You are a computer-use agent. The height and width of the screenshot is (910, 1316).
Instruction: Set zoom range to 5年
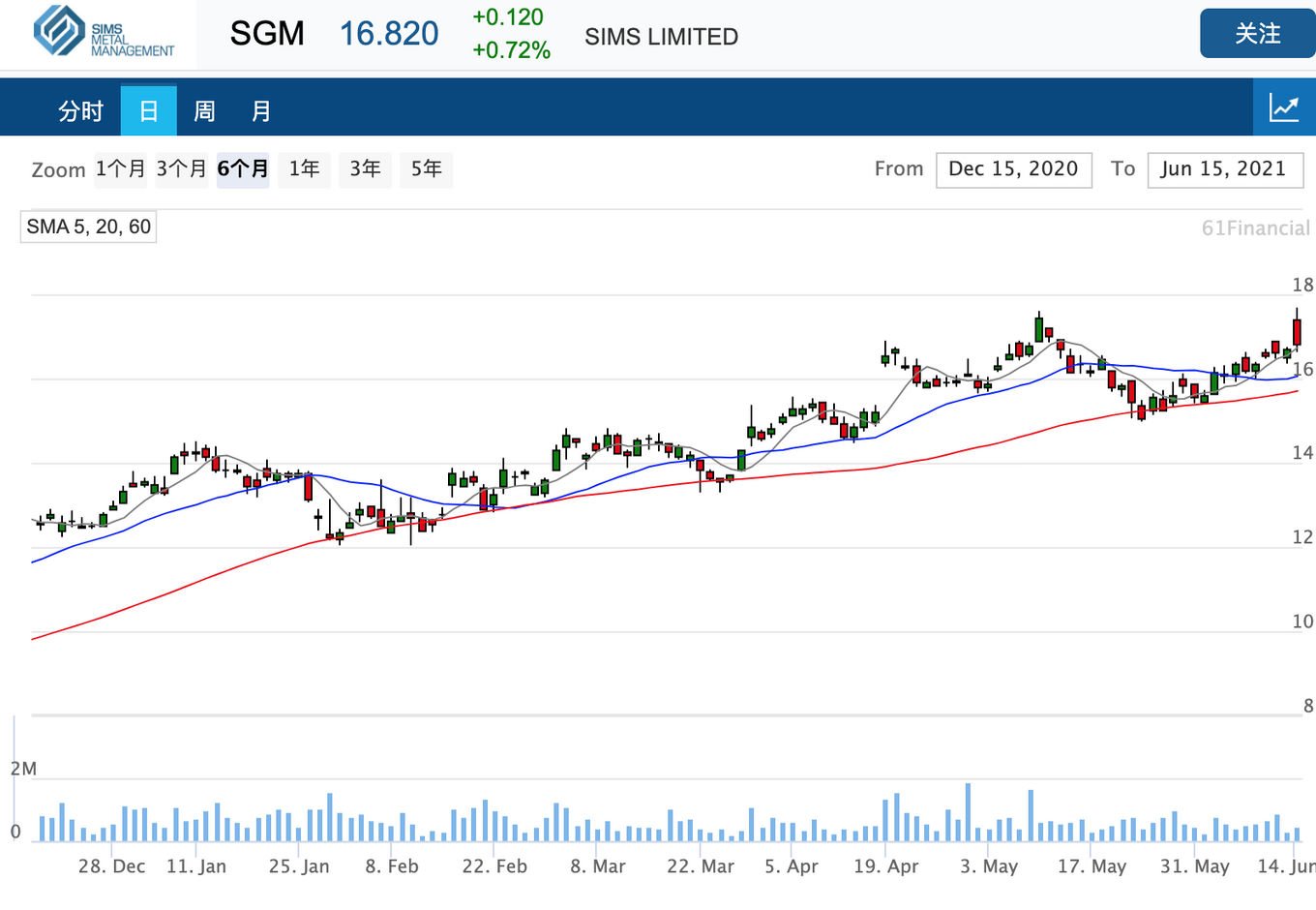point(426,169)
